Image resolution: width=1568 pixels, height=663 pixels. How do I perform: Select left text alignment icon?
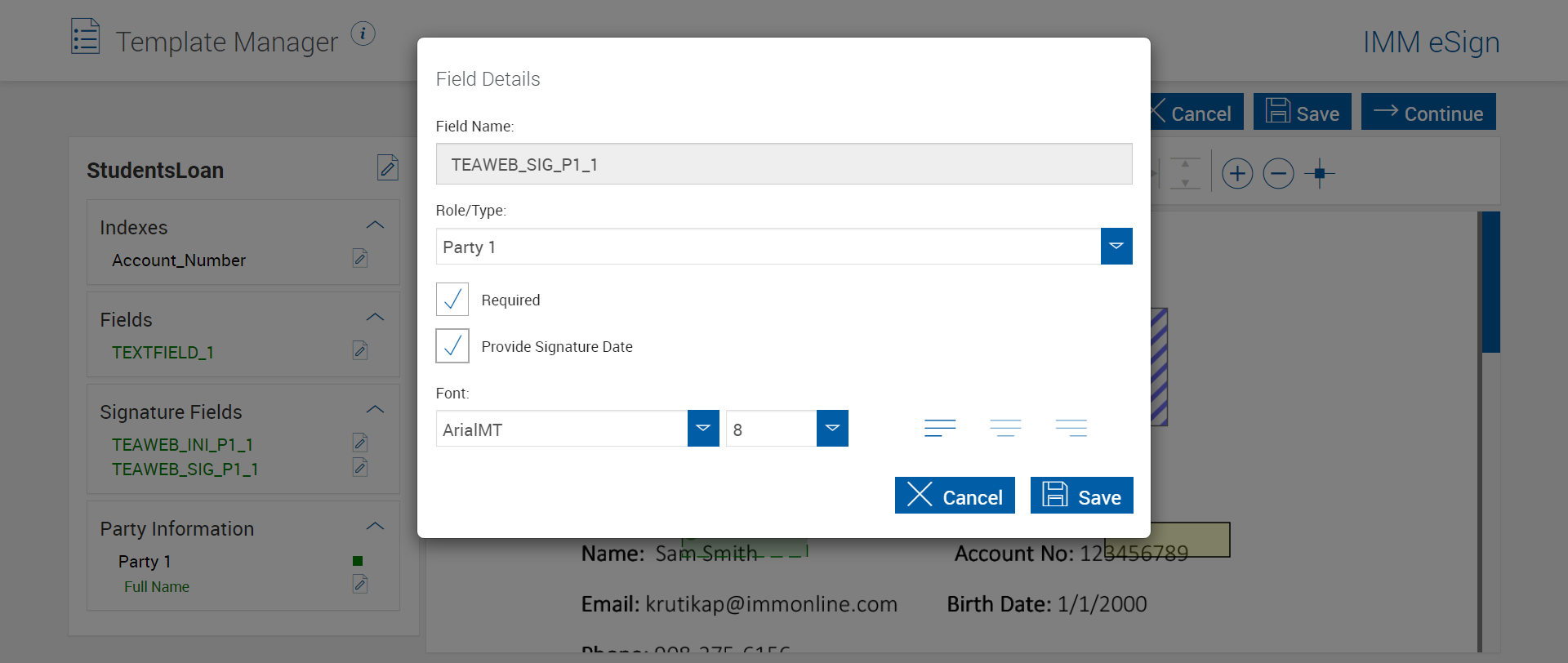pos(940,428)
